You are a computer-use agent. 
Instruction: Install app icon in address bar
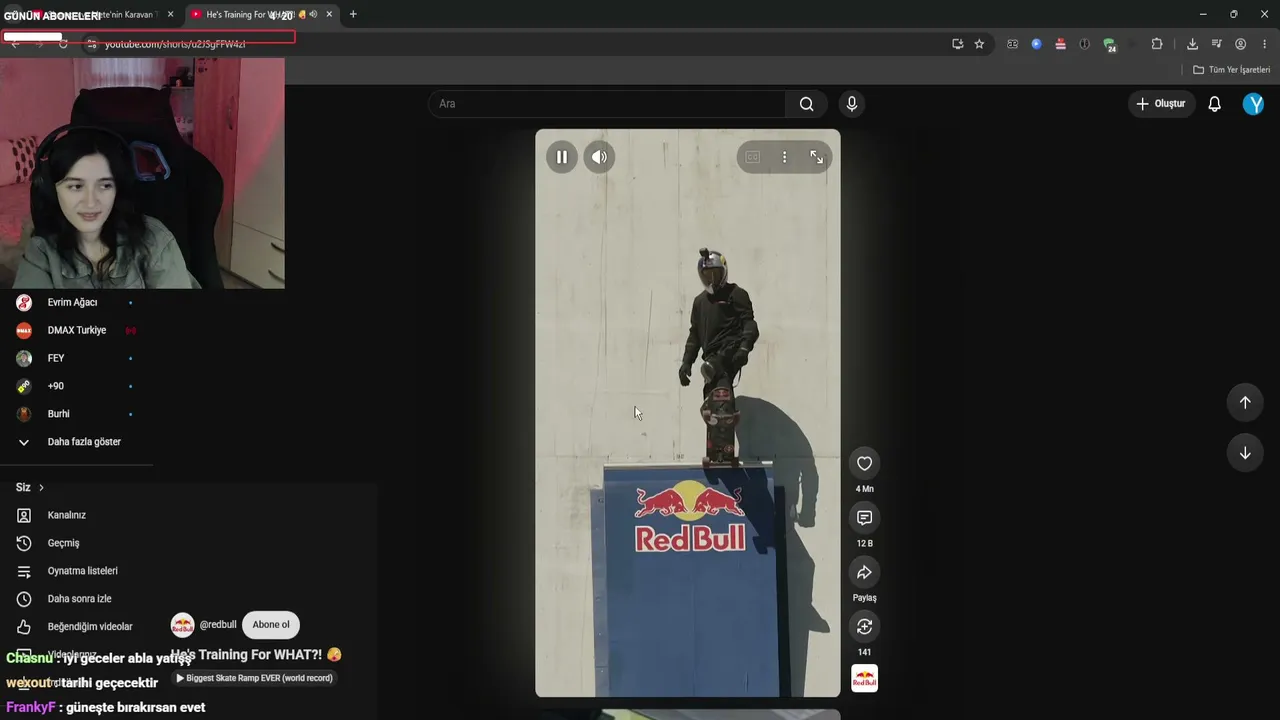[958, 44]
